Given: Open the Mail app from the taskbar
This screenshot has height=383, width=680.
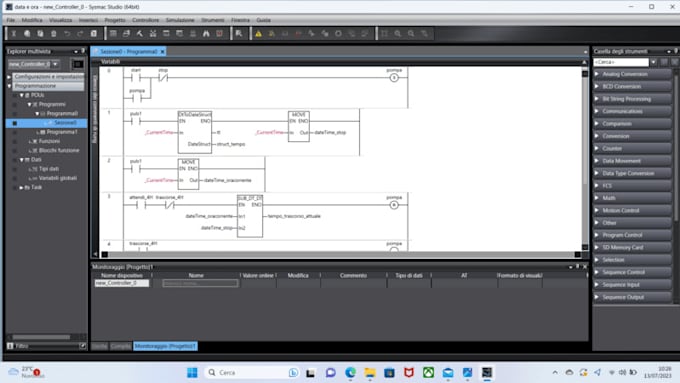Looking at the screenshot, I should 448,373.
